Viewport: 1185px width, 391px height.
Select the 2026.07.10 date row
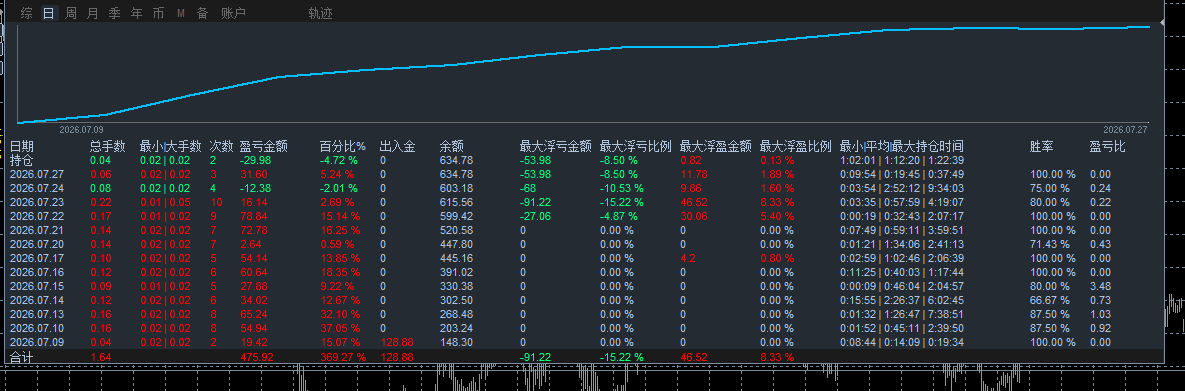coord(36,327)
